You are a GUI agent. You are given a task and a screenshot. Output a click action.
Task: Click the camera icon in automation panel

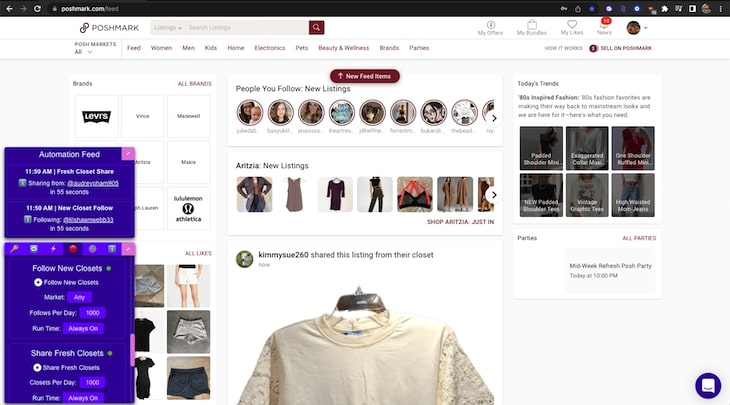click(34, 249)
